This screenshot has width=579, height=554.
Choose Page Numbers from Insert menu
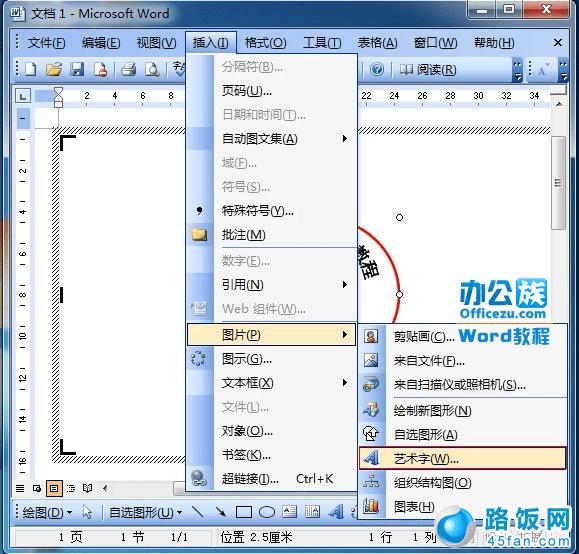(271, 90)
